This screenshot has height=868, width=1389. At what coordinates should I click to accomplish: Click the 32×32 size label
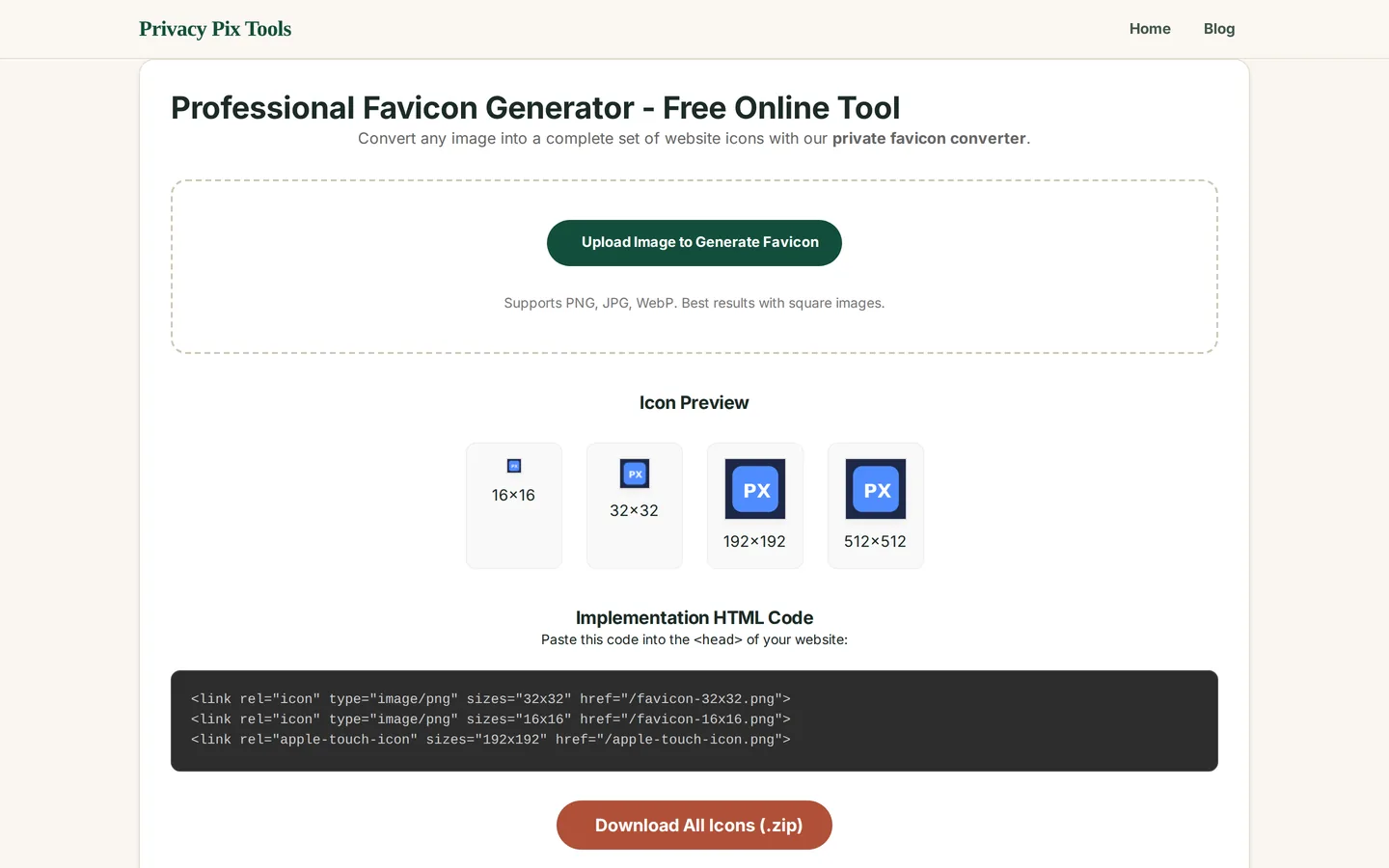[x=634, y=510]
